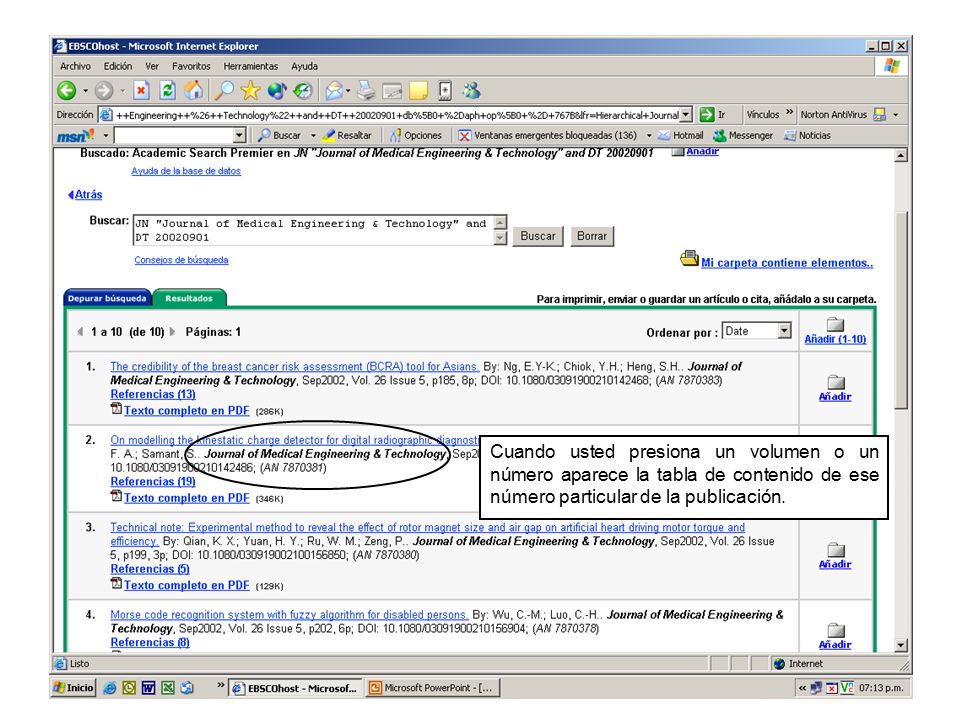This screenshot has width=960, height=720.
Task: Open the Norton AntiVirus dropdown arrow
Action: tap(896, 114)
